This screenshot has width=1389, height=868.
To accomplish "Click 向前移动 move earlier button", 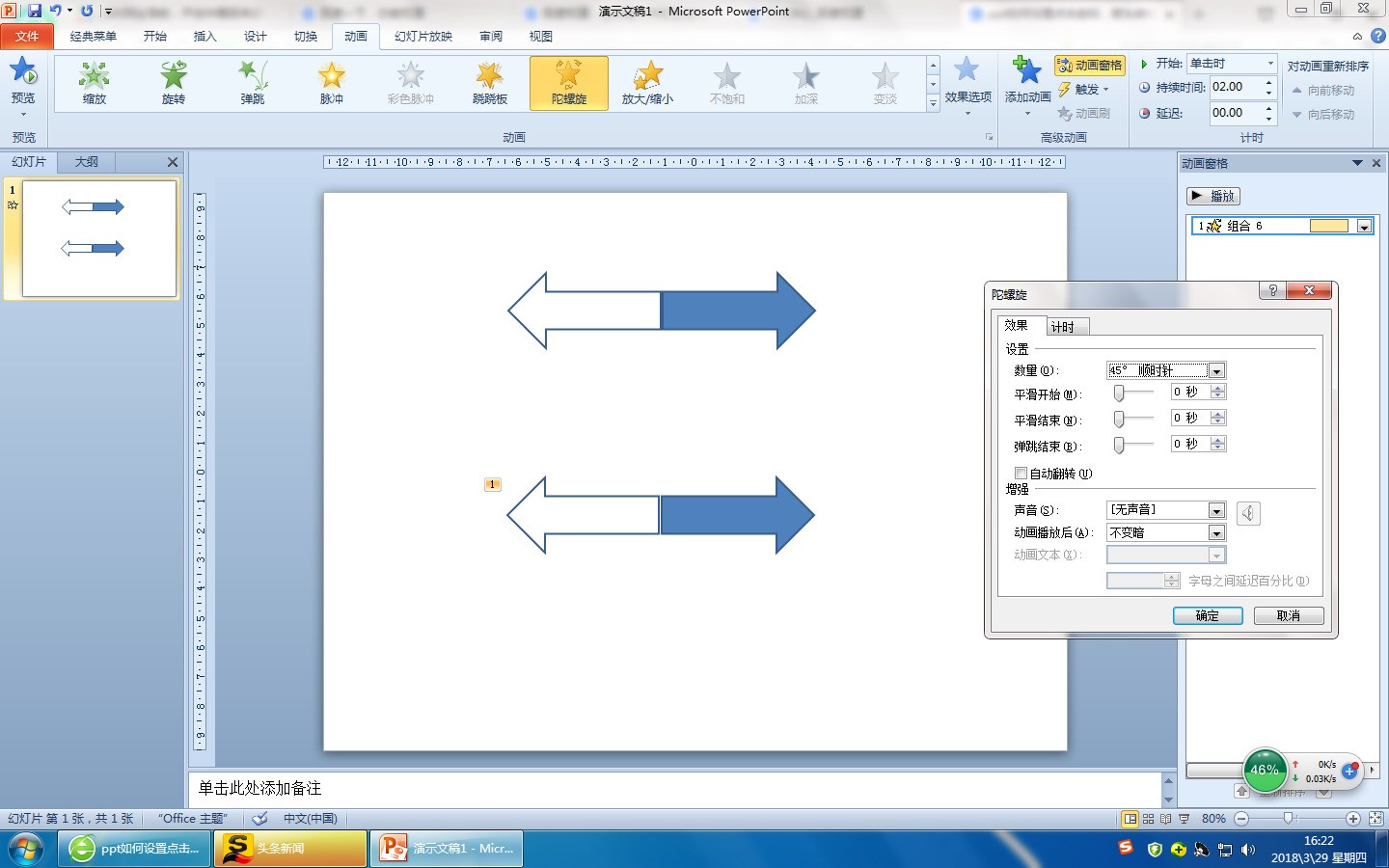I will click(x=1322, y=90).
